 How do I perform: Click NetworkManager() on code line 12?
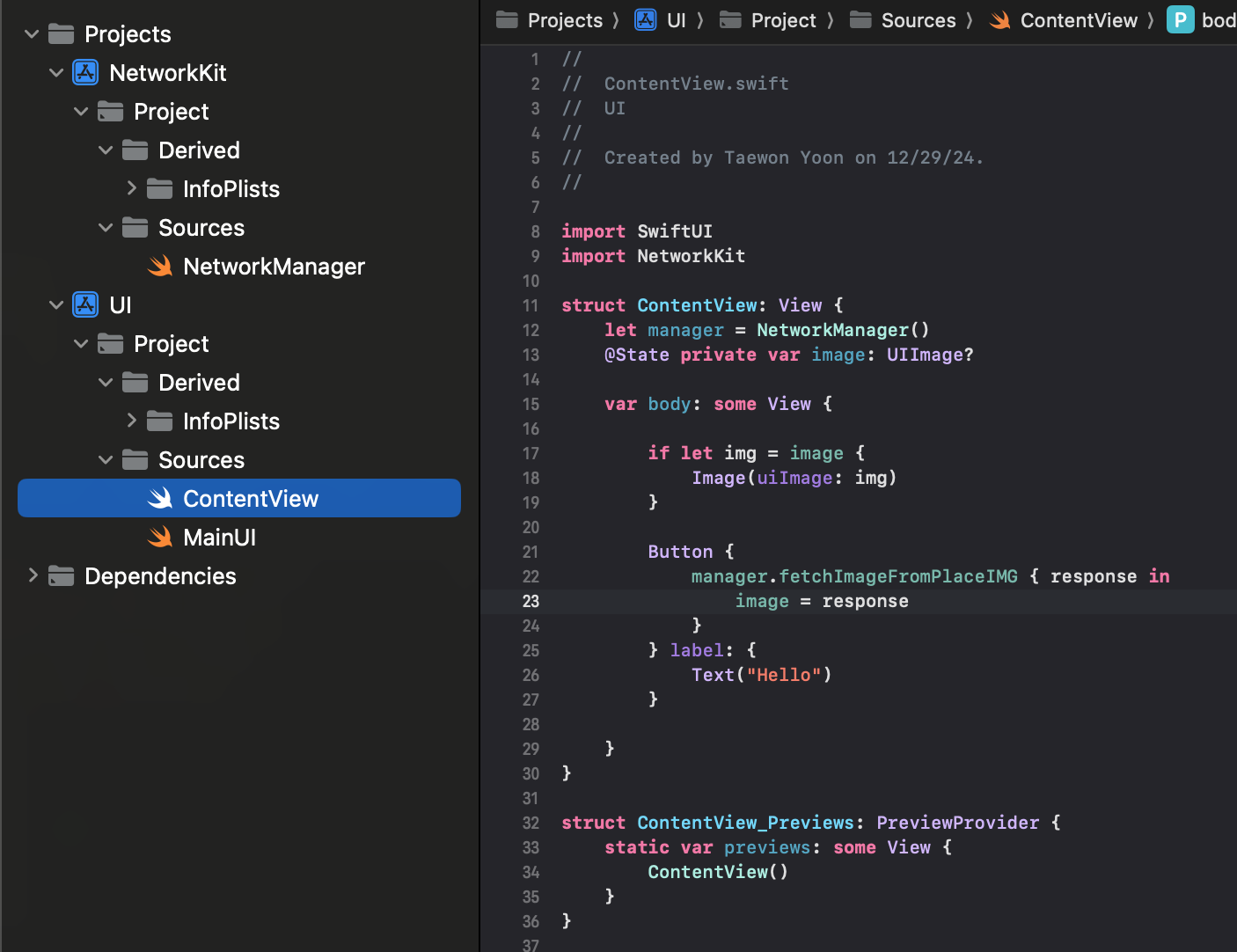[843, 330]
